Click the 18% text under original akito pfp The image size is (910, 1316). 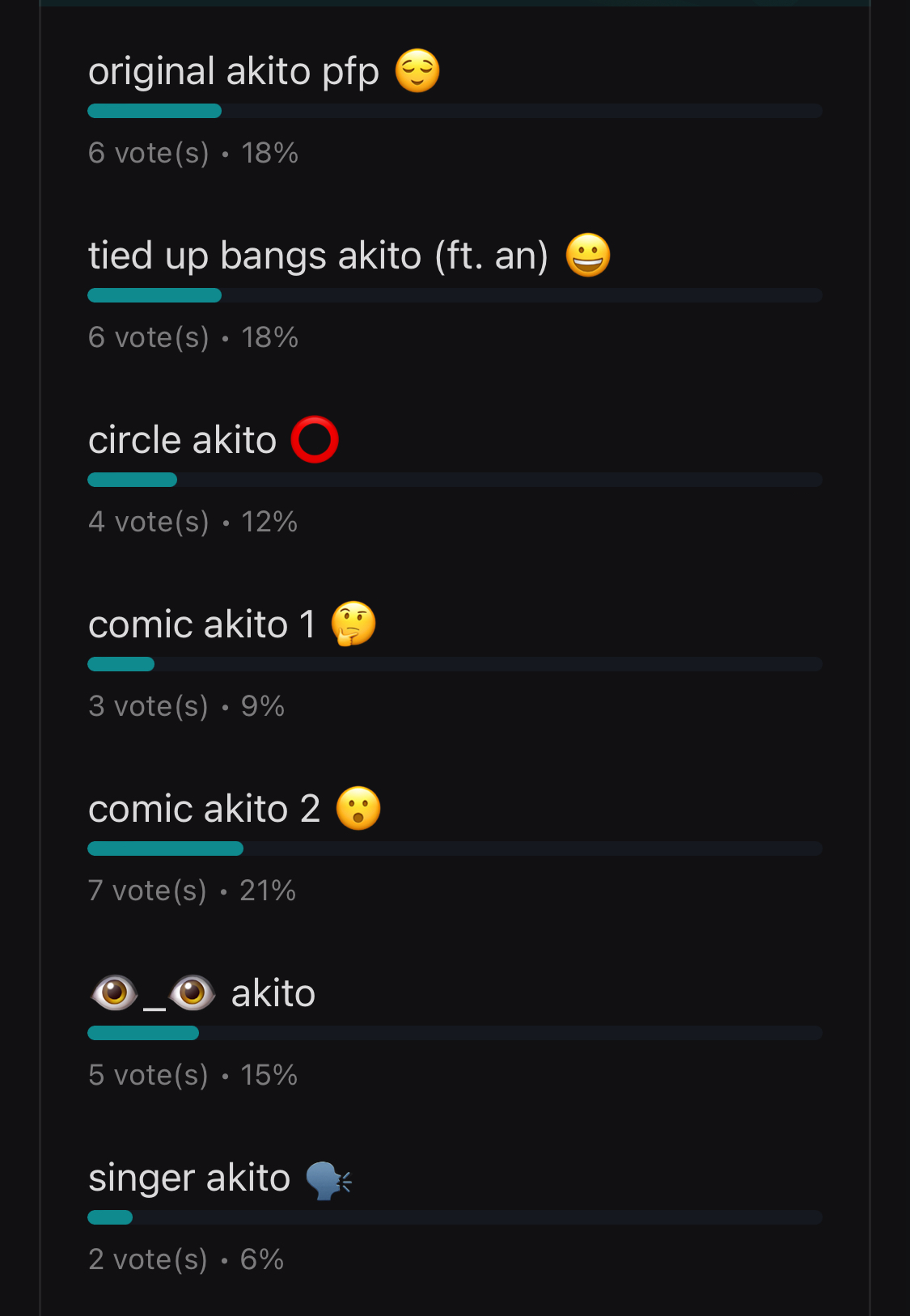pos(270,153)
